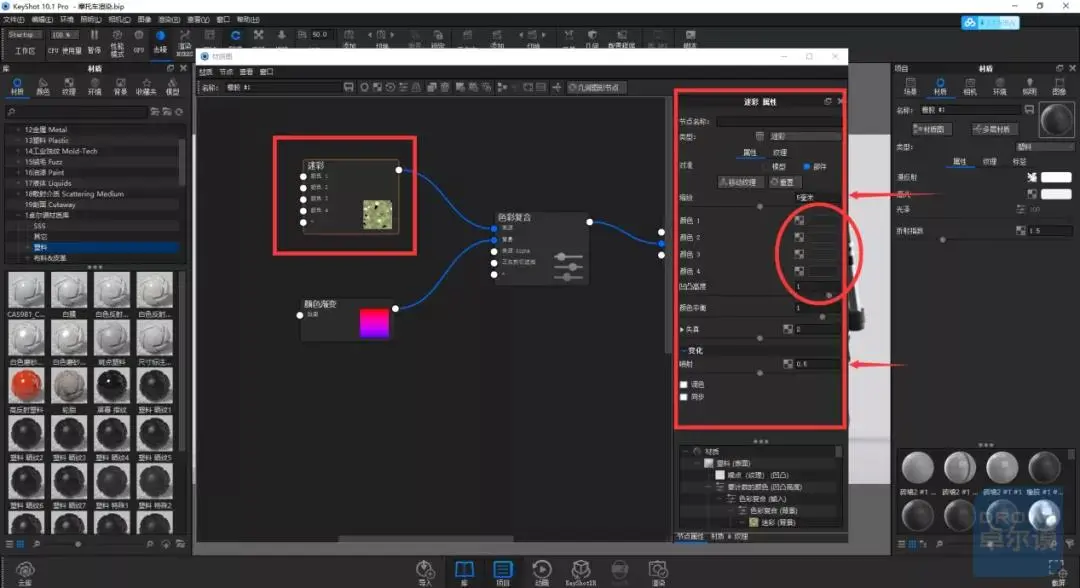Click the camouflage node output socket
The image size is (1080, 588).
399,170
